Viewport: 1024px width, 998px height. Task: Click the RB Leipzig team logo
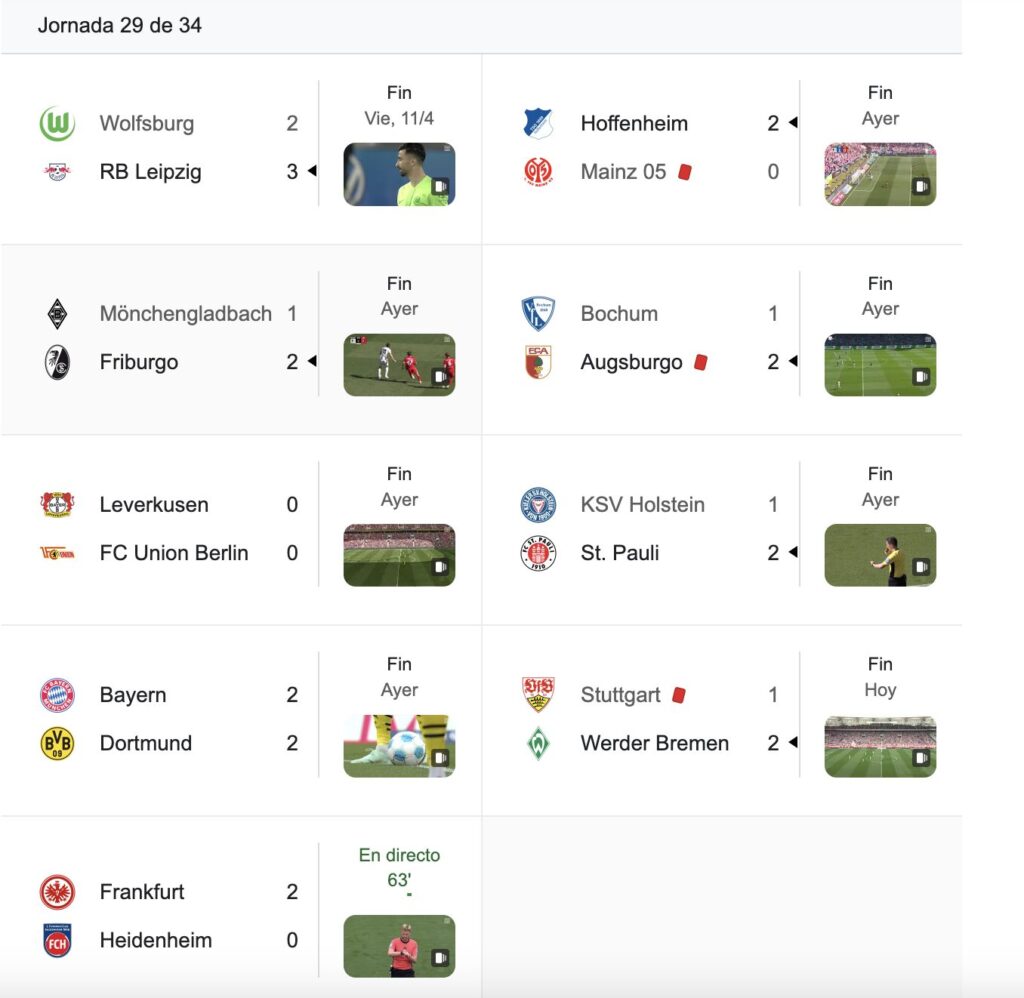click(57, 172)
